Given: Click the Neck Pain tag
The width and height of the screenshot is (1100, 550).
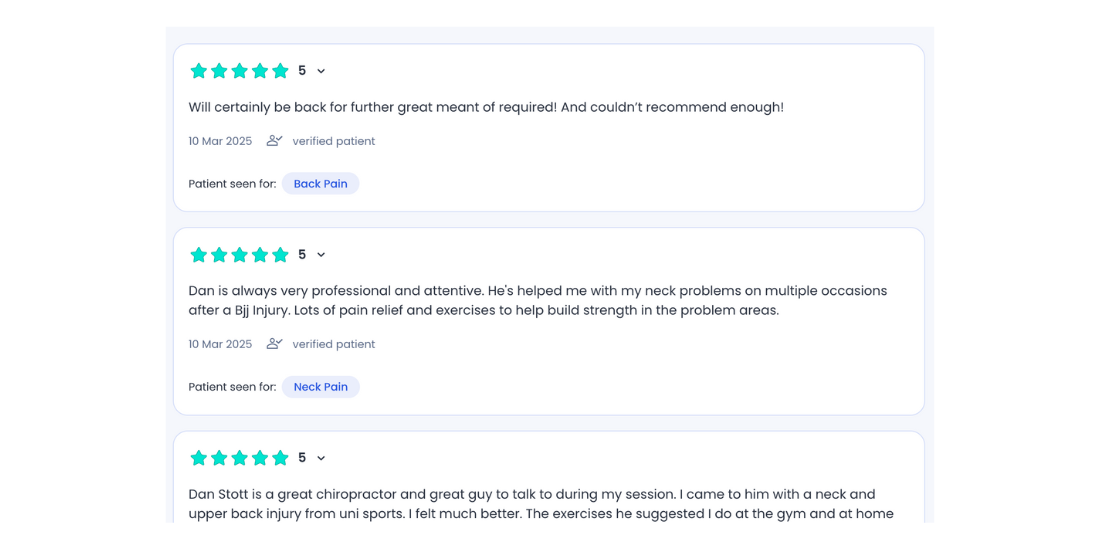Looking at the screenshot, I should [321, 387].
